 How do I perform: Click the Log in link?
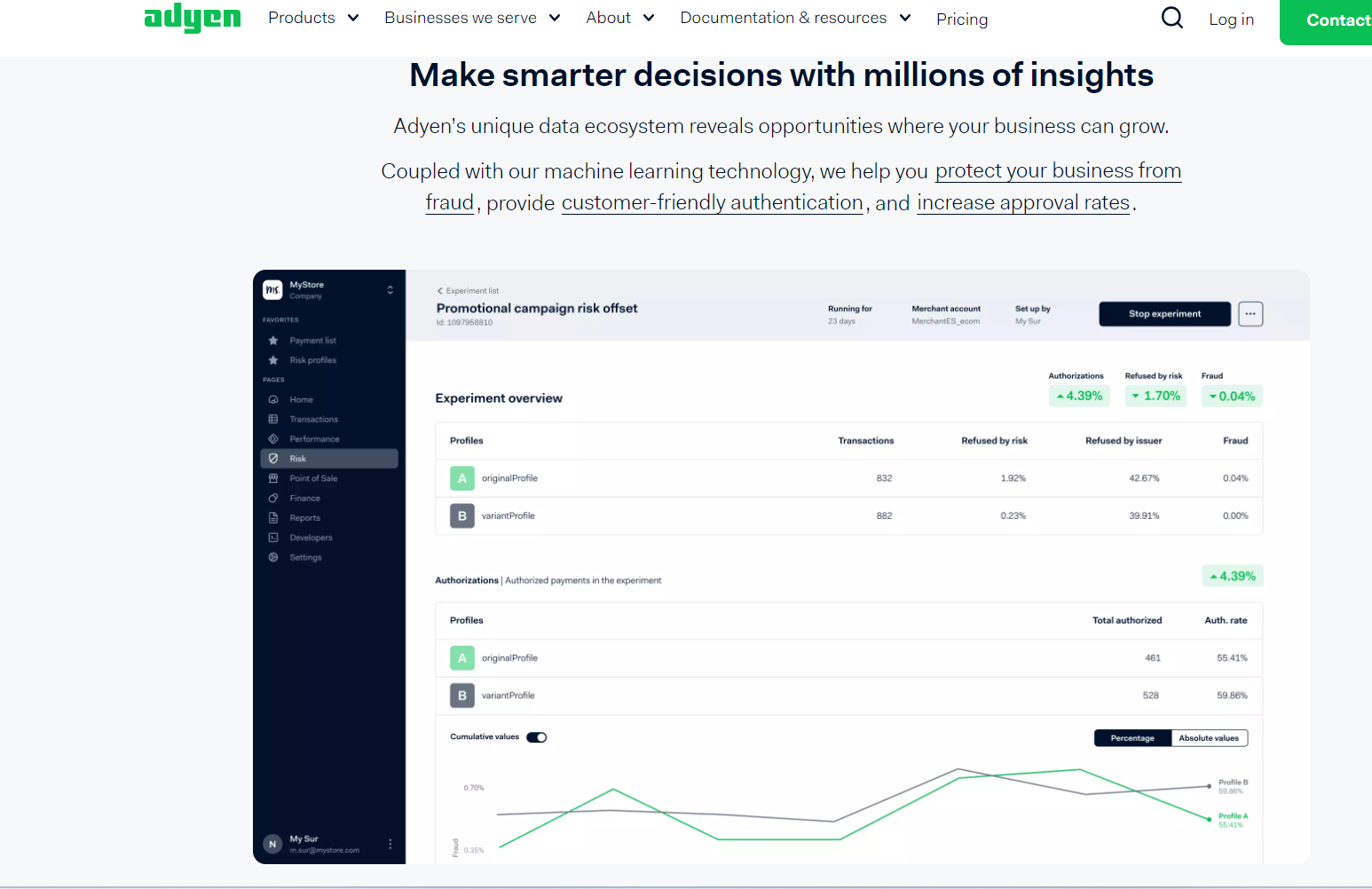(x=1231, y=20)
